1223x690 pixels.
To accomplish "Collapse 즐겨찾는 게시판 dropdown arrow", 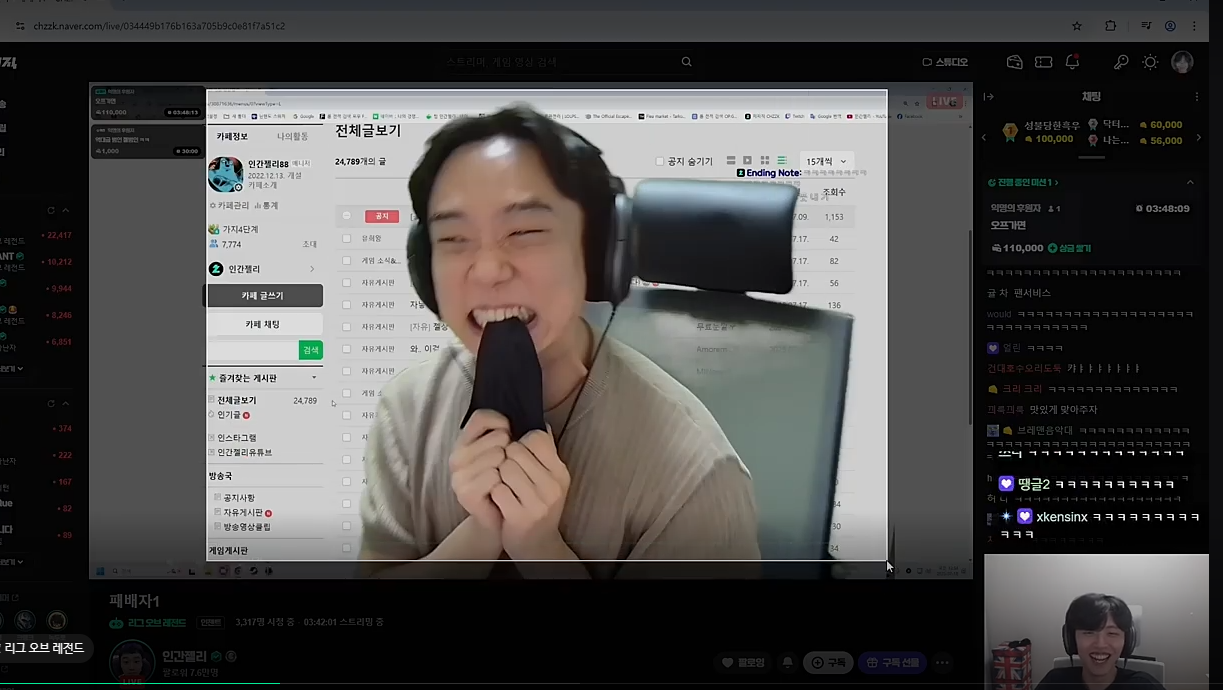I will click(x=314, y=378).
